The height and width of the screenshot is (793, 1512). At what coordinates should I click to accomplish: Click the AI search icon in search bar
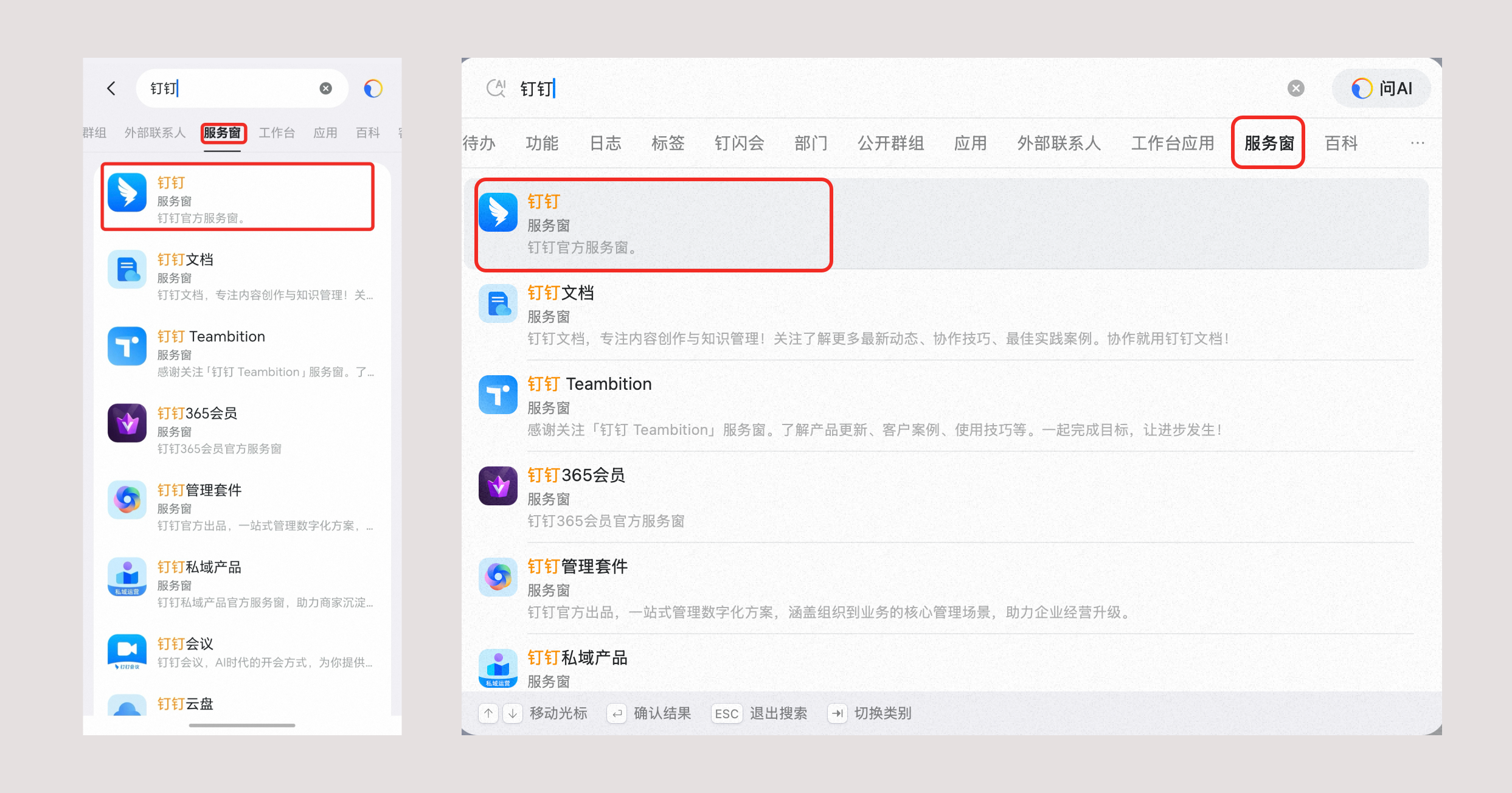496,88
